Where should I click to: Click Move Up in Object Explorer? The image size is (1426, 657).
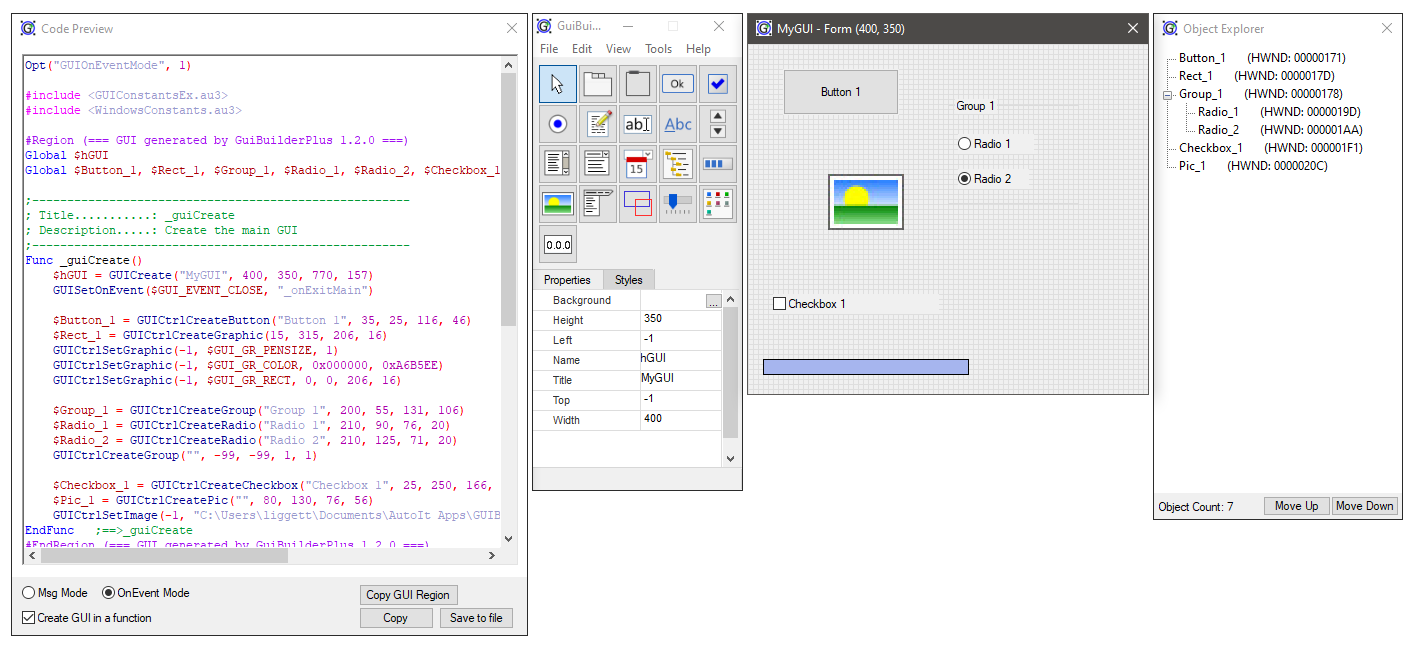click(x=1297, y=506)
